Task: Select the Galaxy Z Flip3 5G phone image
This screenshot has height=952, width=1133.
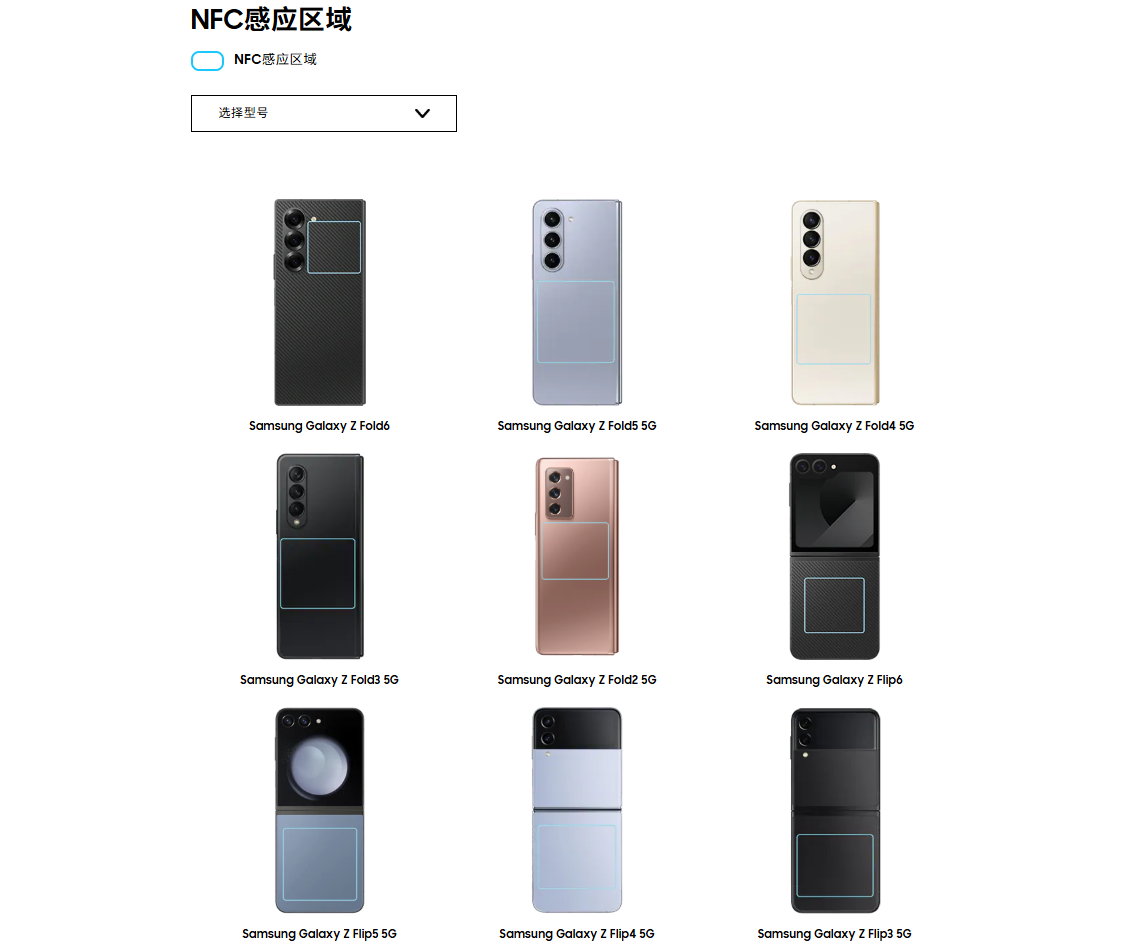Action: pos(835,810)
